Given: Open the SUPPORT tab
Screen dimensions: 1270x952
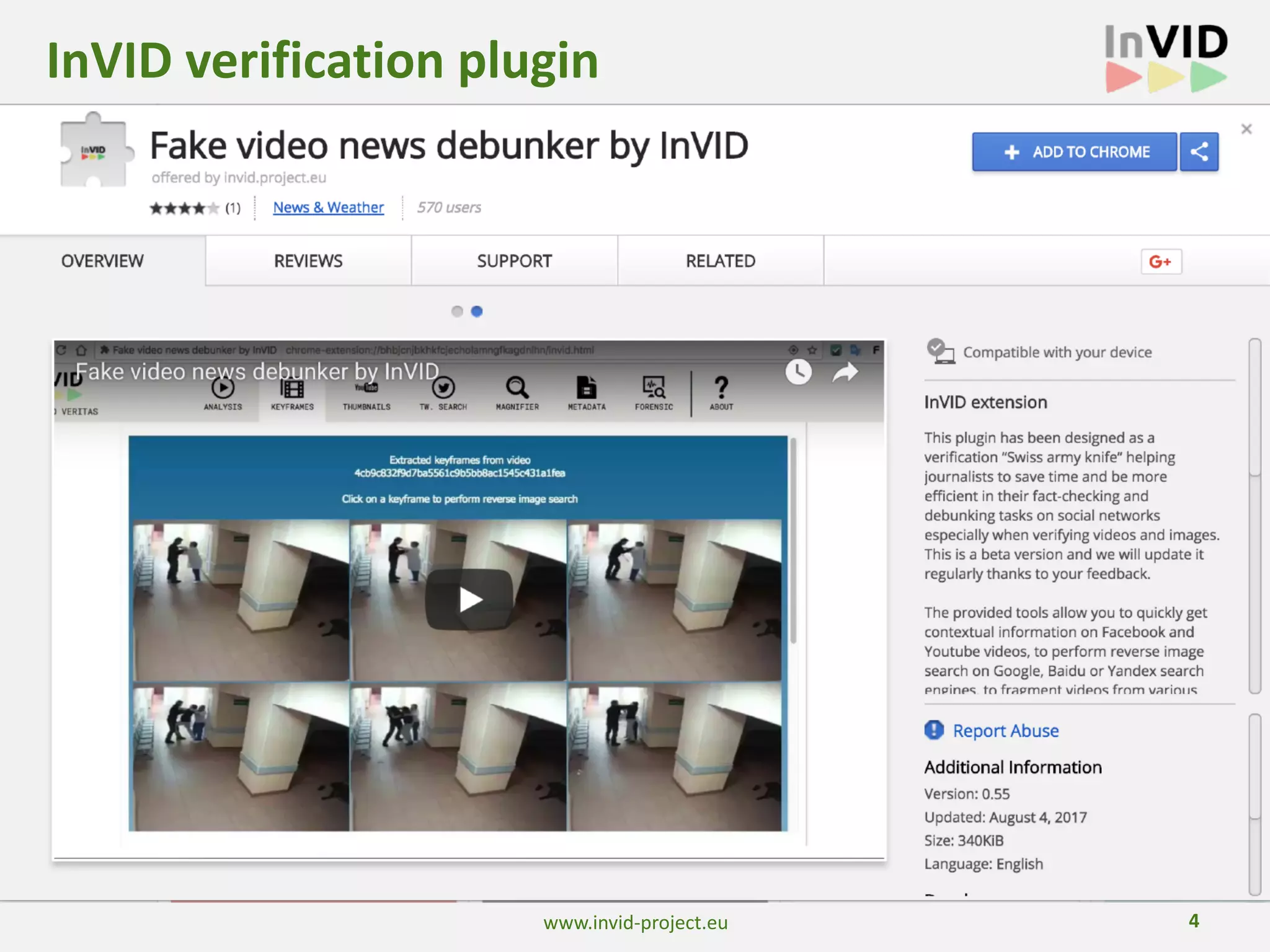Looking at the screenshot, I should pos(514,261).
